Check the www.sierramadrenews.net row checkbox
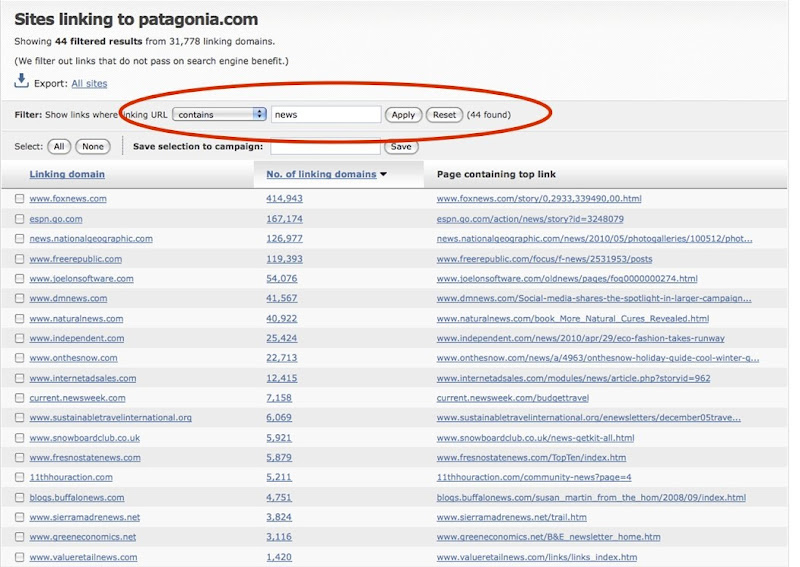 click(x=19, y=517)
